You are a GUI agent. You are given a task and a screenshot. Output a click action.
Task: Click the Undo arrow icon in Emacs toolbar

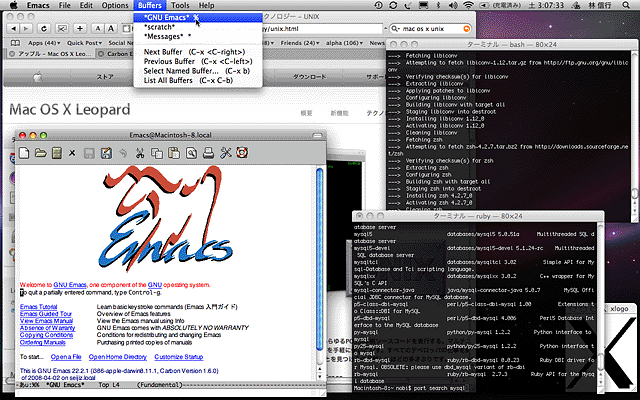(x=123, y=153)
